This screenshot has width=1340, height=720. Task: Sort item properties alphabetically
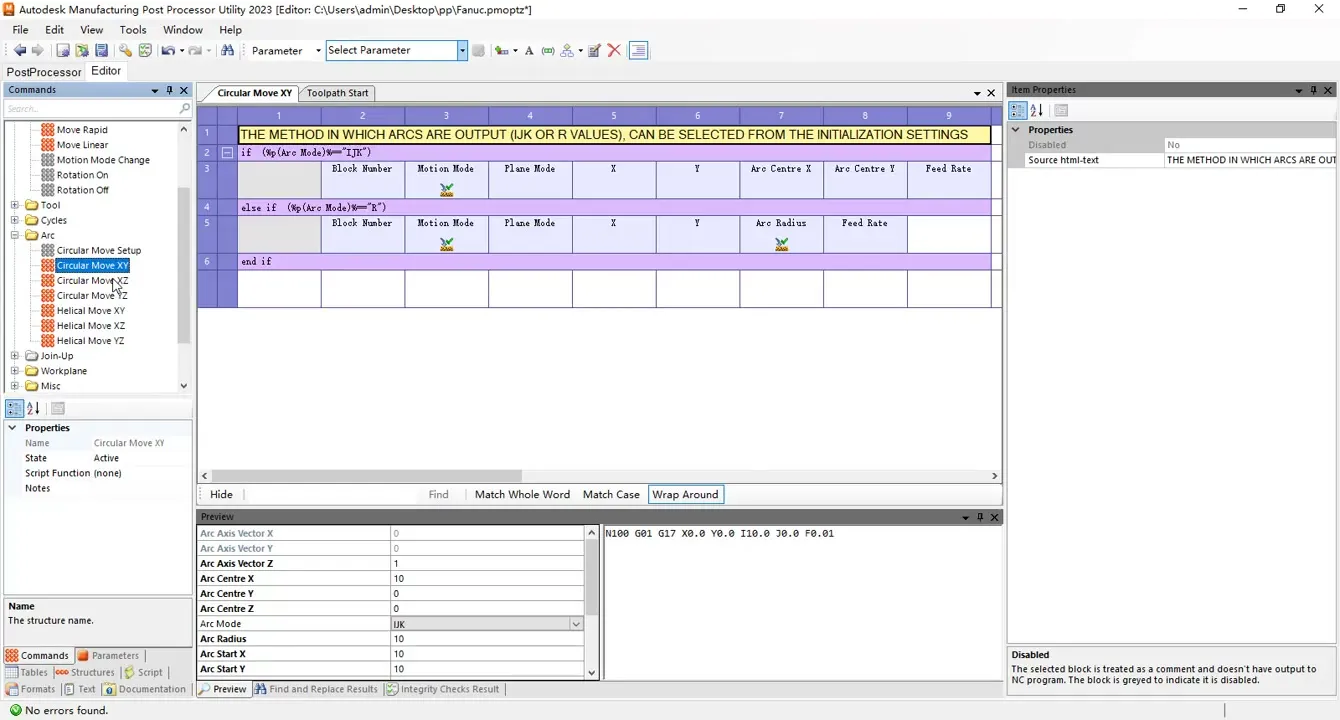pos(1037,111)
